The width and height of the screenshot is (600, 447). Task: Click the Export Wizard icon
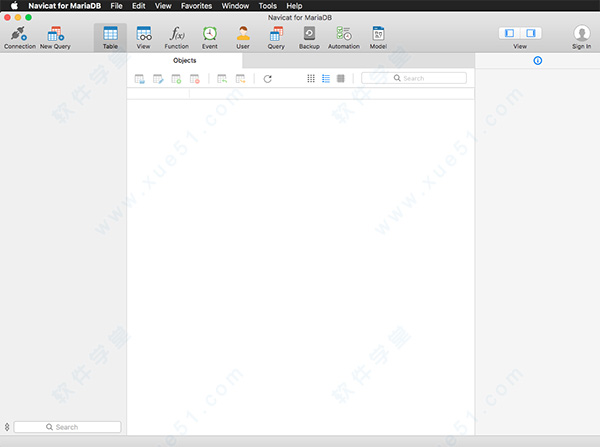(x=240, y=79)
